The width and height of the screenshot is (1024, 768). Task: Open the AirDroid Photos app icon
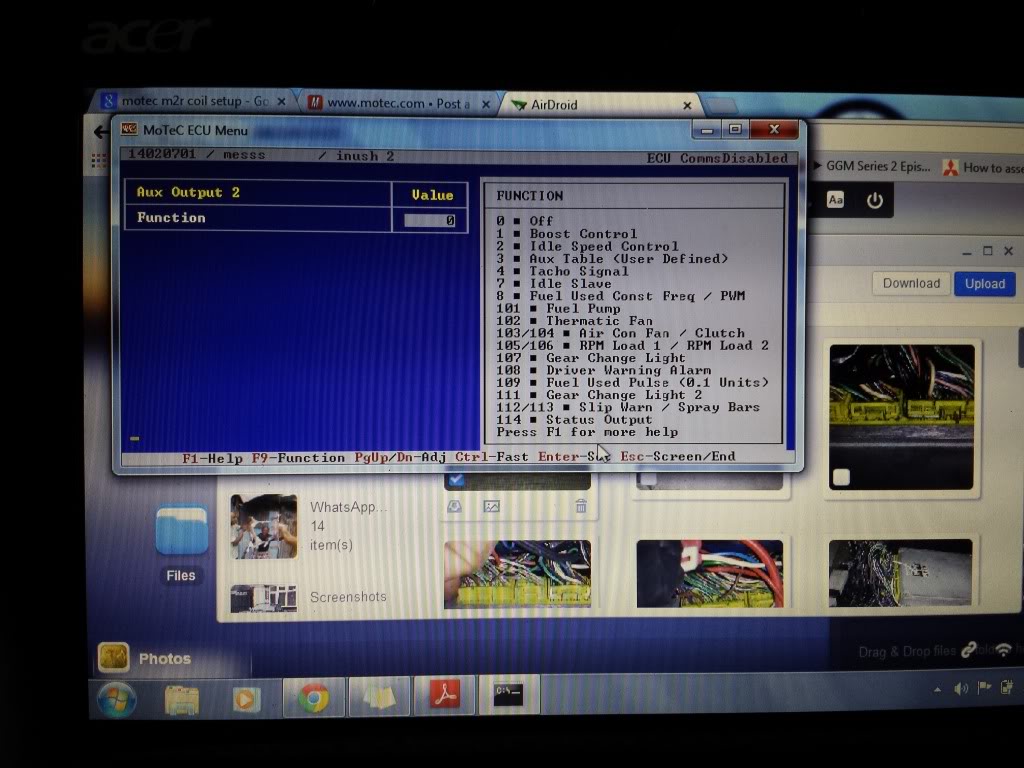click(114, 657)
